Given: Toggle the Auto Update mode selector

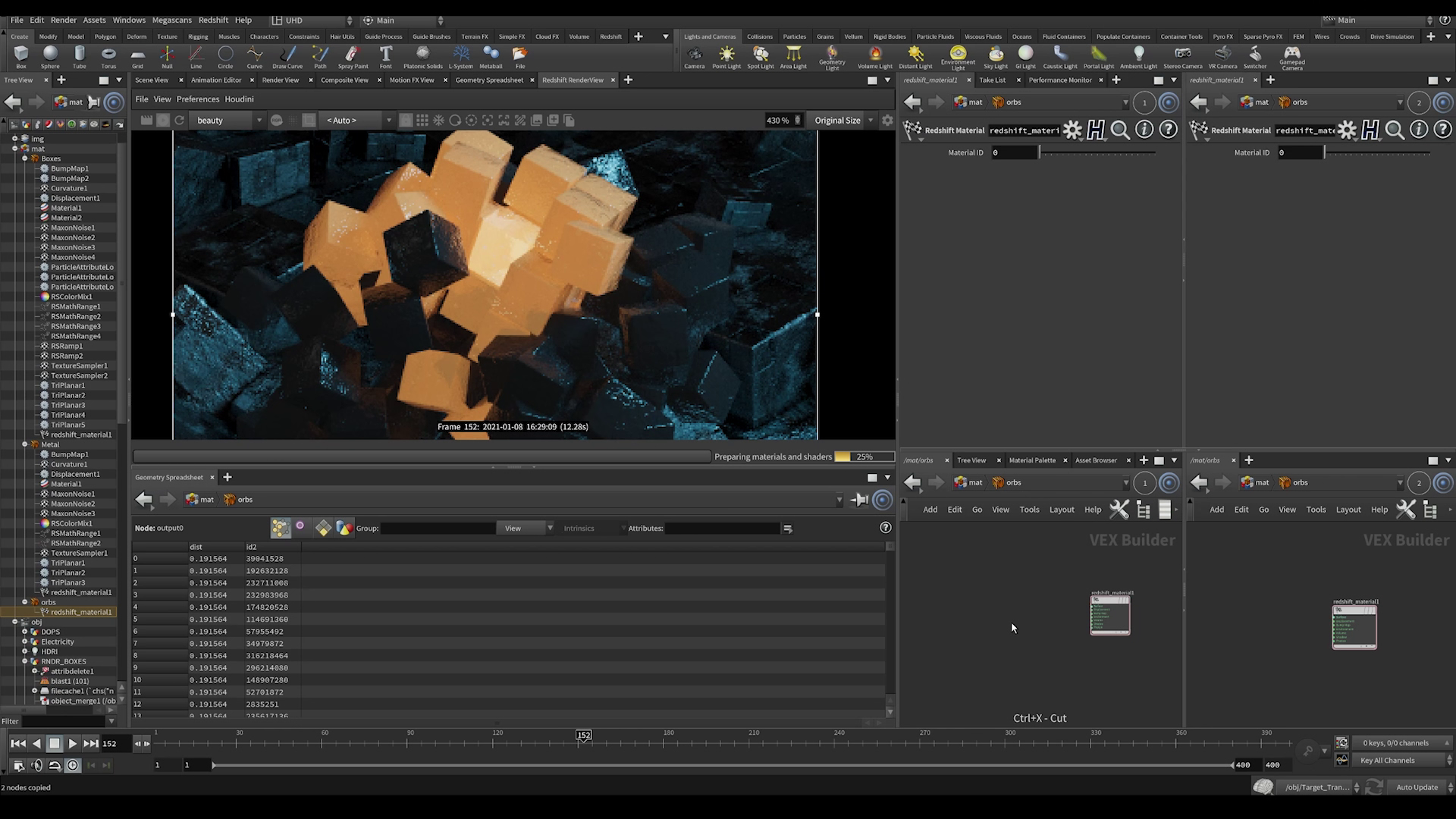Looking at the screenshot, I should (x=1417, y=787).
